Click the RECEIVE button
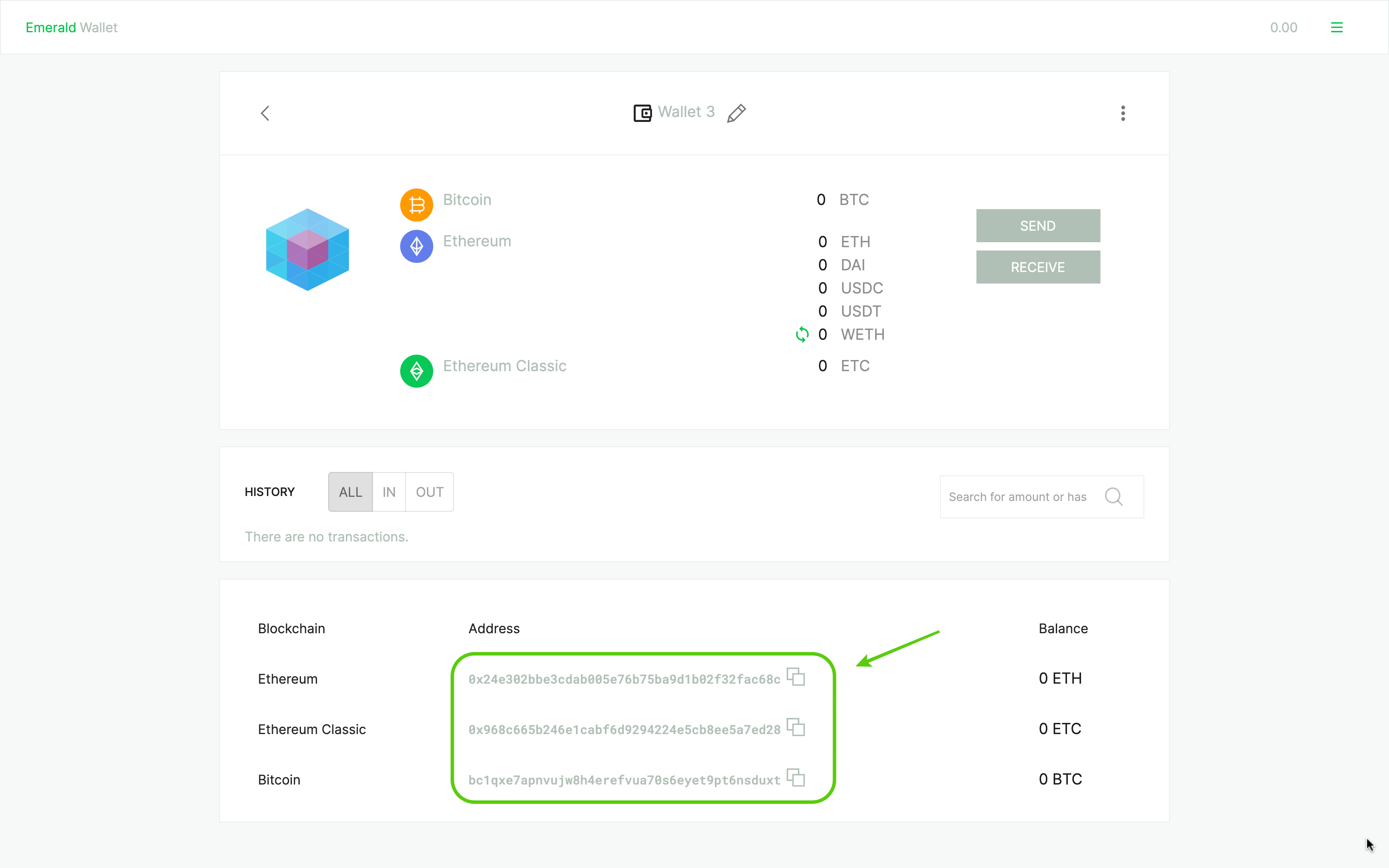 click(1037, 267)
